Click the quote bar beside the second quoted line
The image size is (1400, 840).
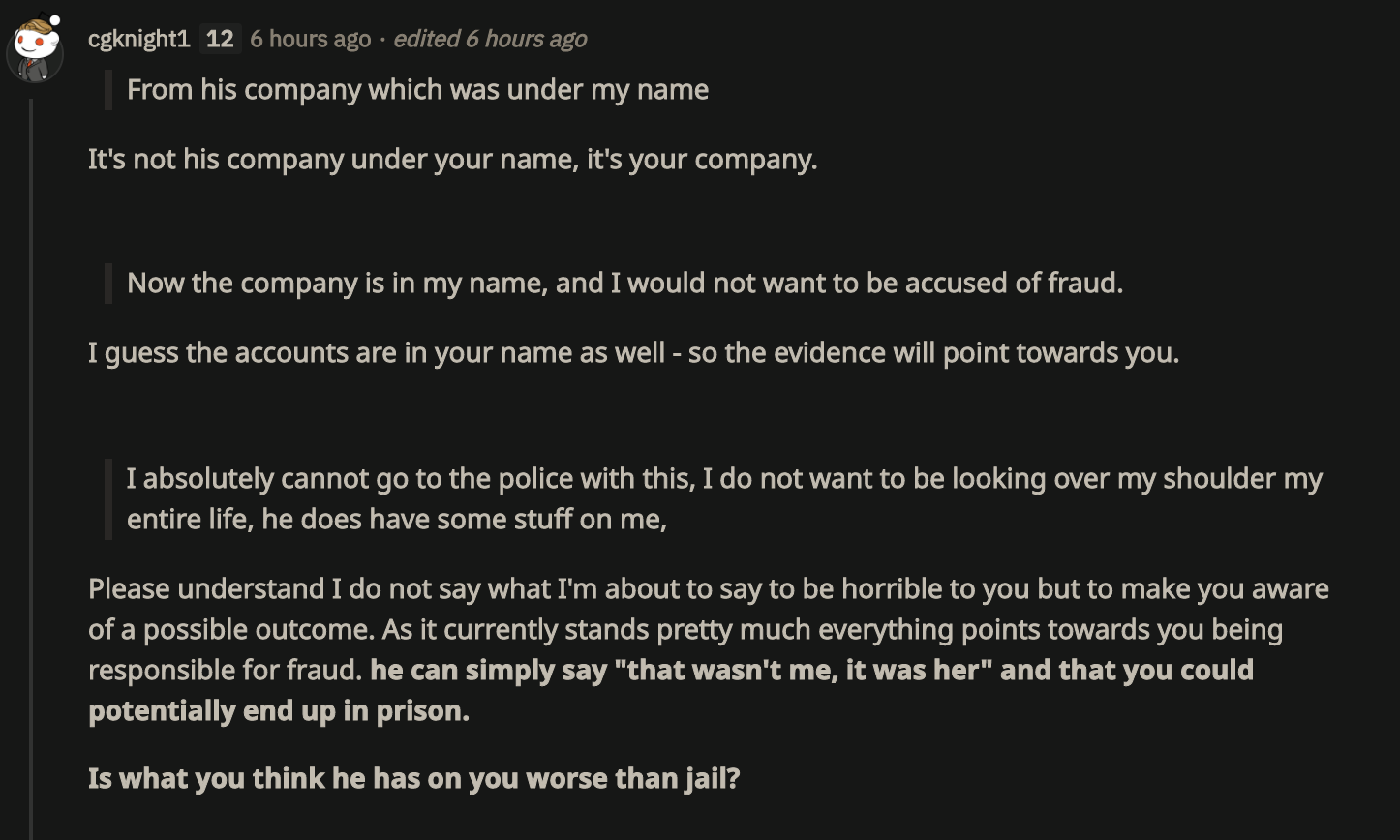(108, 283)
